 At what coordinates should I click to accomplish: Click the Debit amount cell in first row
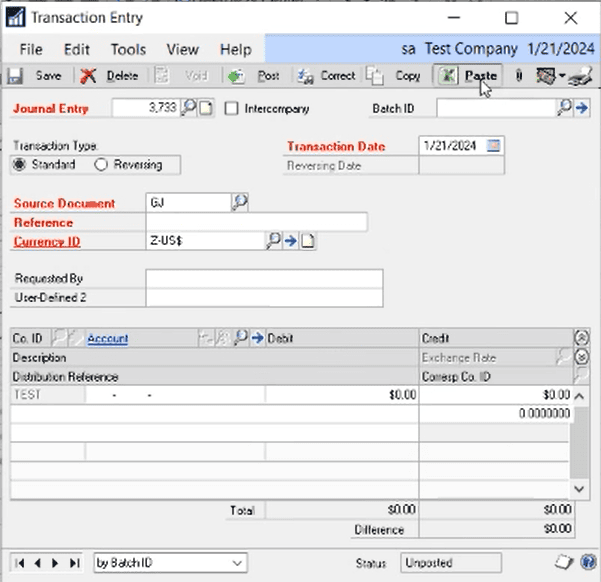coord(342,395)
